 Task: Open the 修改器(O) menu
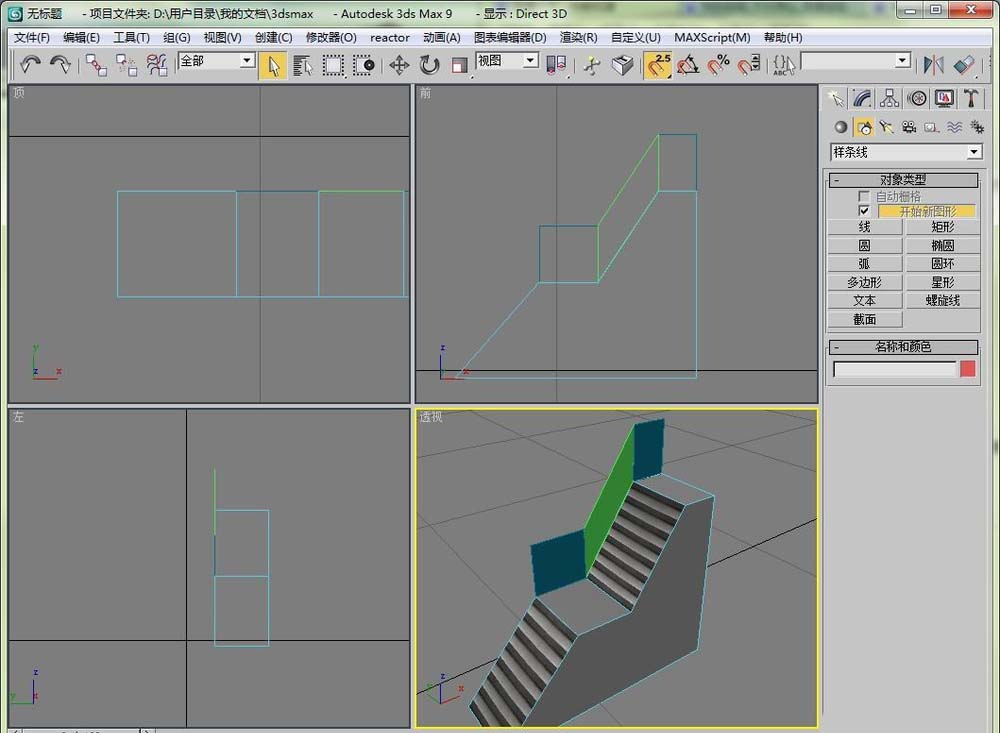pos(331,38)
